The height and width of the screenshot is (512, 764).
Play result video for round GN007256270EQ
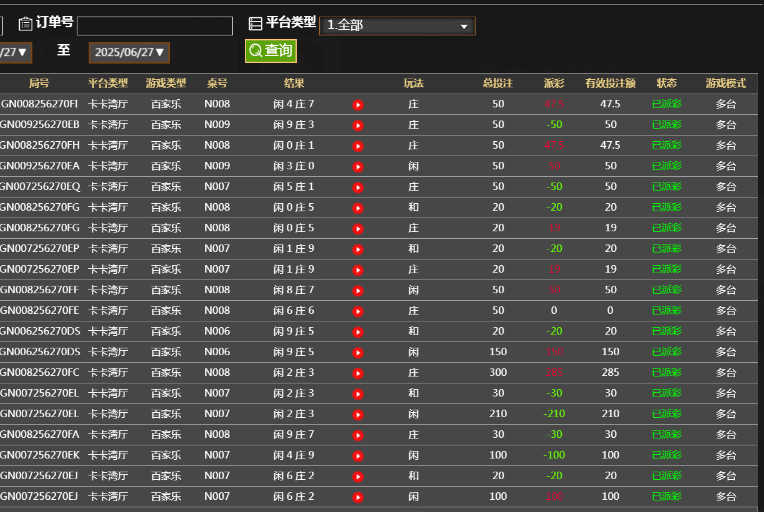(x=358, y=187)
